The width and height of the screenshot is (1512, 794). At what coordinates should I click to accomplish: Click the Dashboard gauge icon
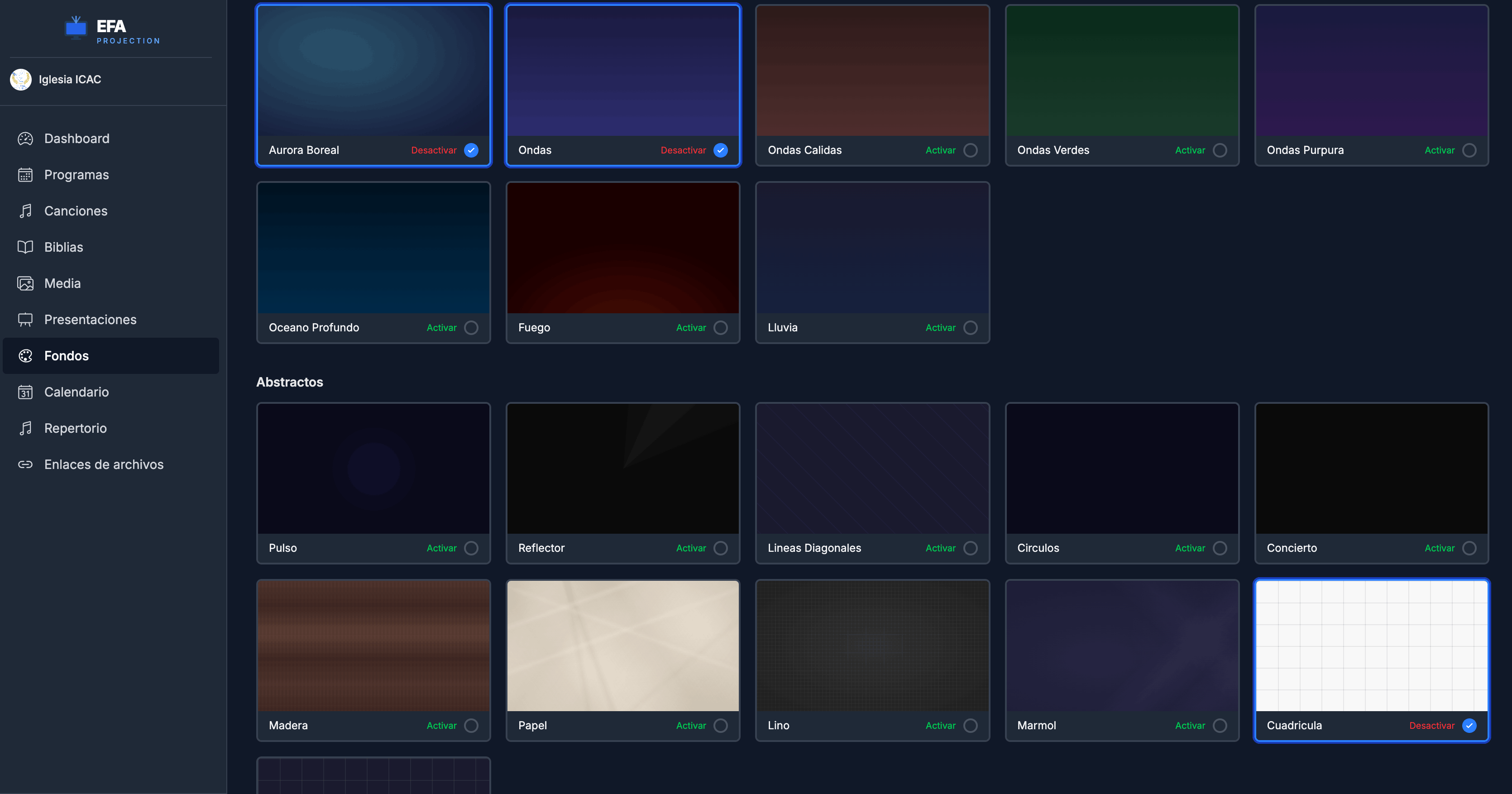[25, 139]
